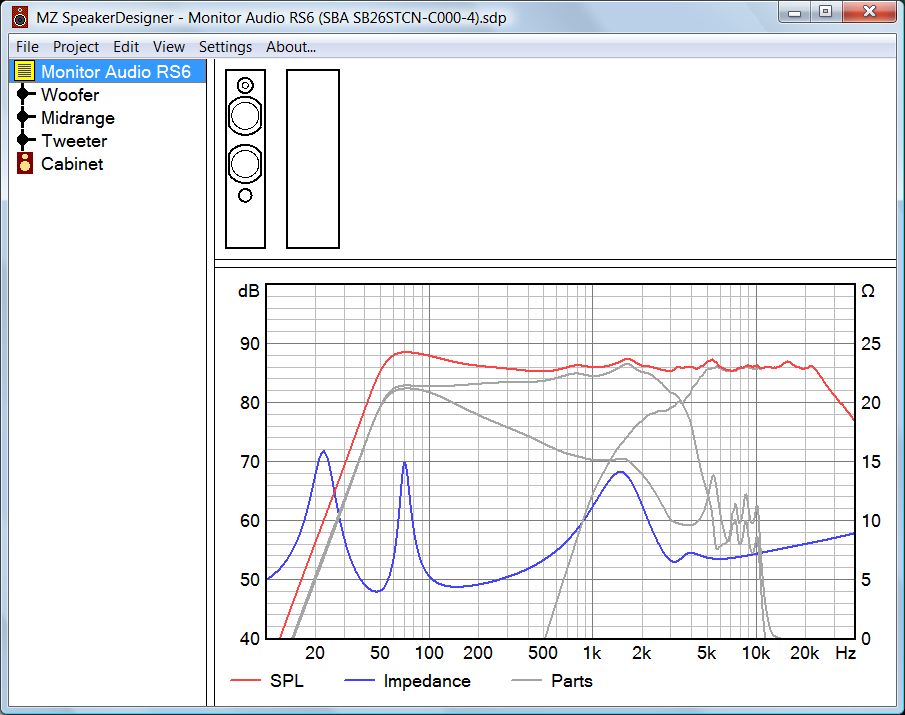Click the crossover icon next to Tweeter
Screen dimensions: 905x715
coord(24,140)
